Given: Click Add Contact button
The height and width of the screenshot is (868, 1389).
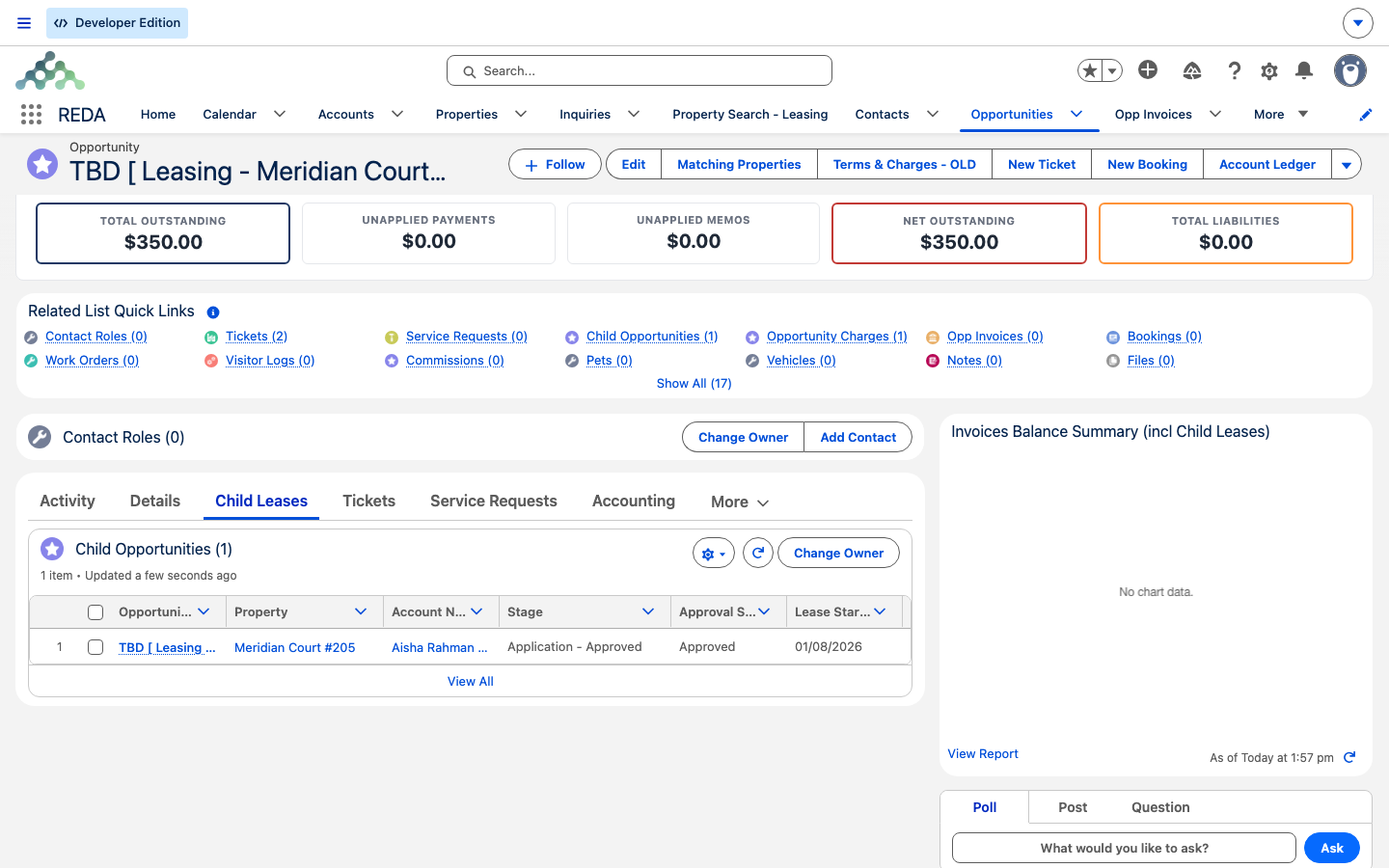Looking at the screenshot, I should (x=858, y=437).
